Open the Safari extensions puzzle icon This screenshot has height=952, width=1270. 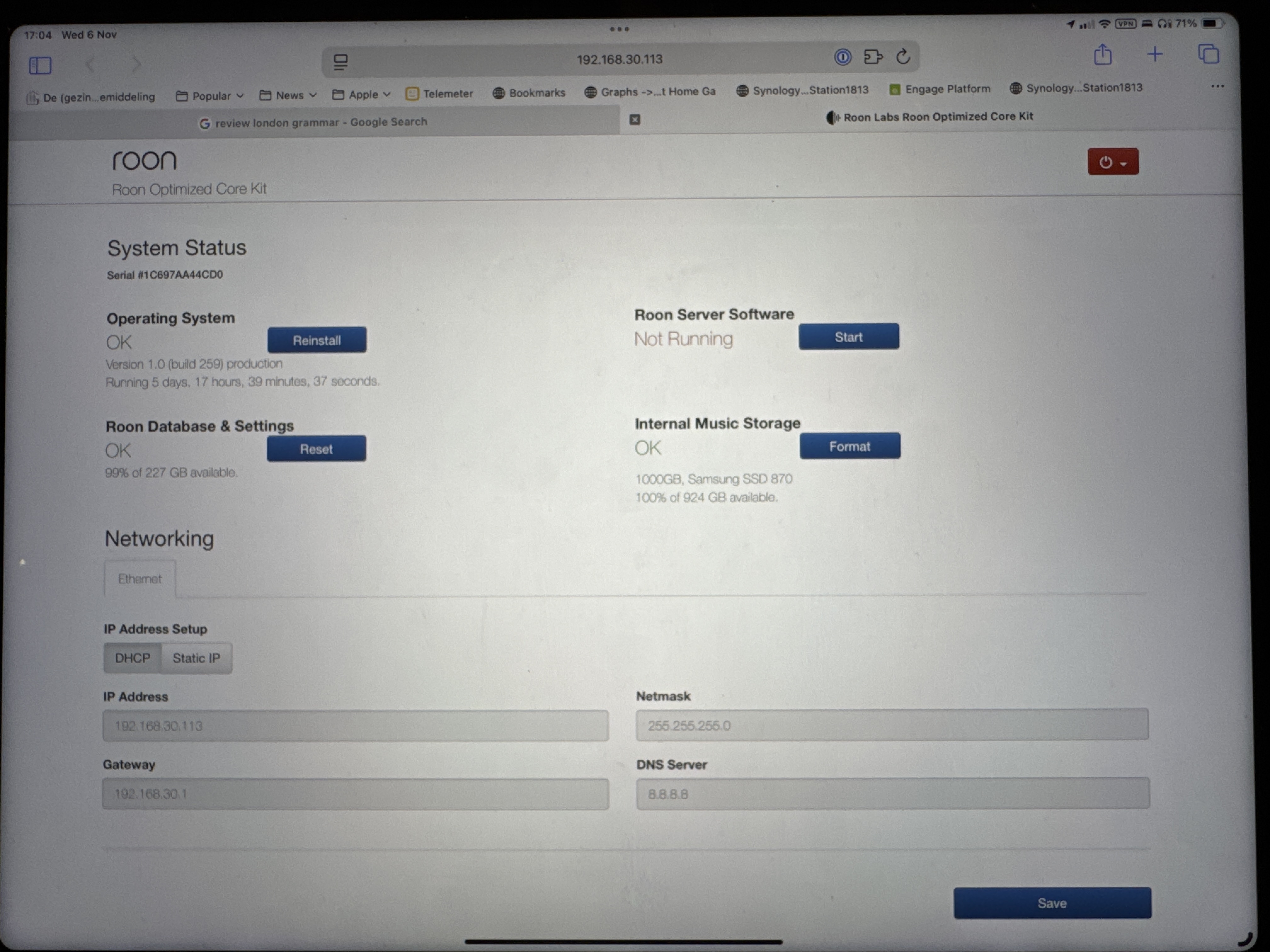click(873, 57)
